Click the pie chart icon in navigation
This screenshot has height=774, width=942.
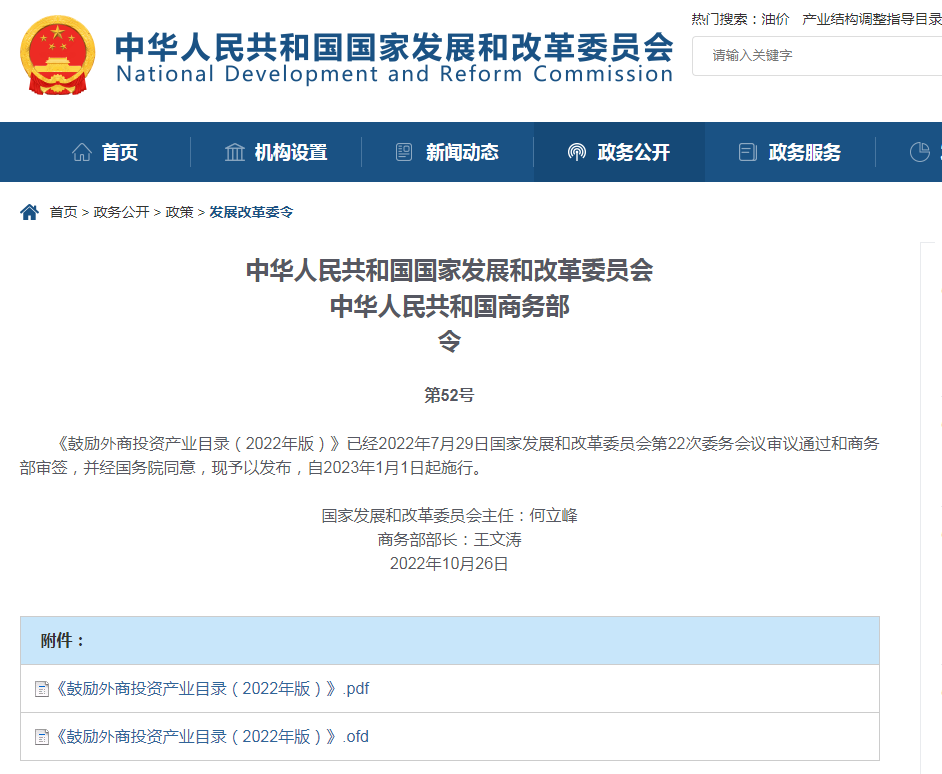(x=920, y=152)
